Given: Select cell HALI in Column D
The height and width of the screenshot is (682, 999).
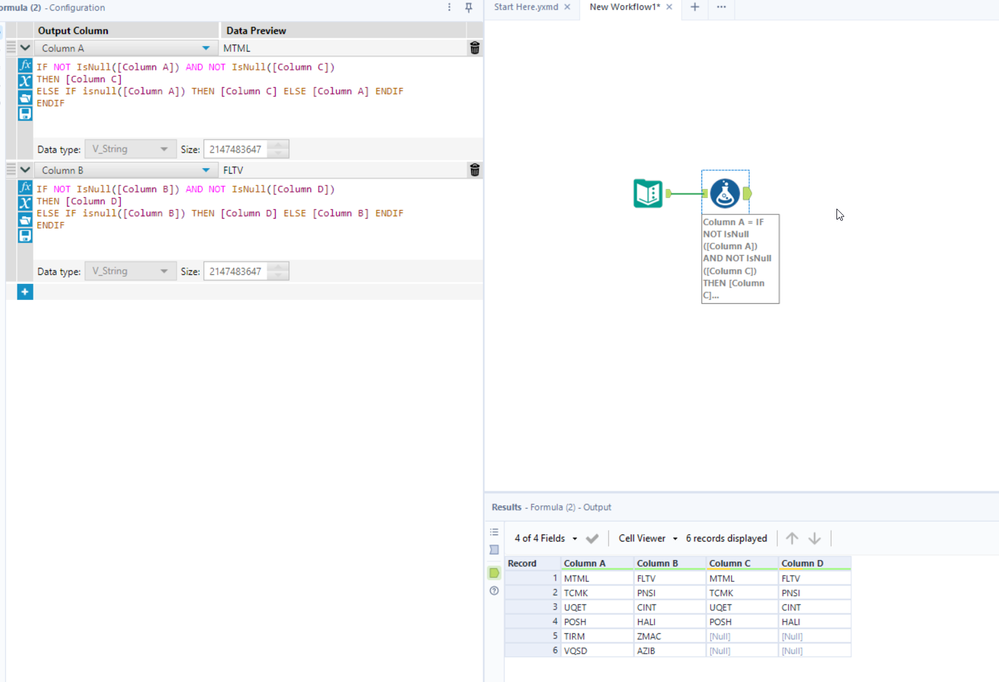Looking at the screenshot, I should coord(815,622).
